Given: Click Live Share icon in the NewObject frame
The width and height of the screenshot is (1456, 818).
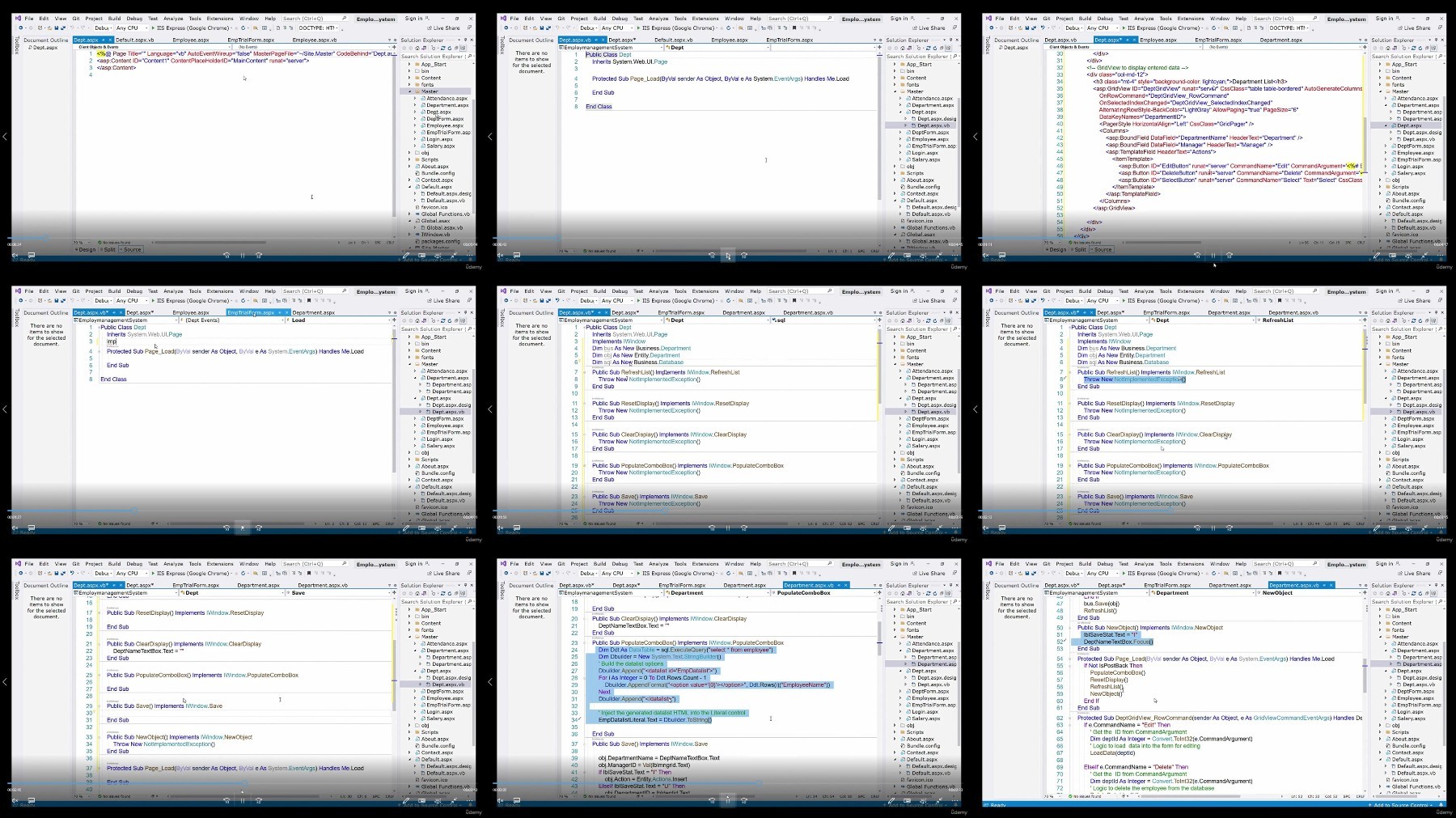Looking at the screenshot, I should click(x=1399, y=574).
